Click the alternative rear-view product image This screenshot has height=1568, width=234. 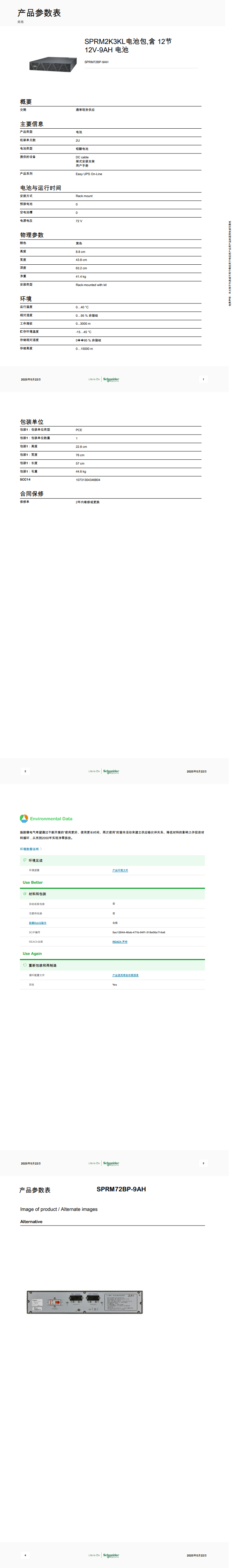[85, 1302]
